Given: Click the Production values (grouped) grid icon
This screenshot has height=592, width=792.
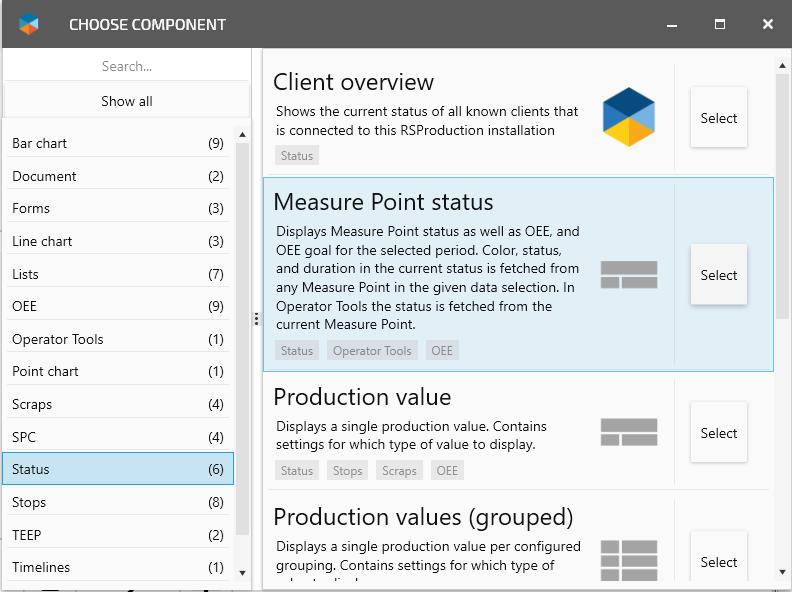Looking at the screenshot, I should pyautogui.click(x=629, y=560).
